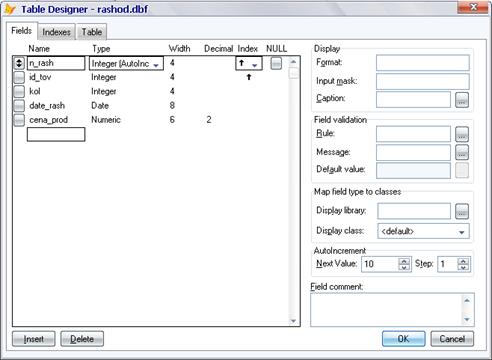Open the Type dropdown for n_rash
This screenshot has height=360, width=492.
tap(156, 65)
